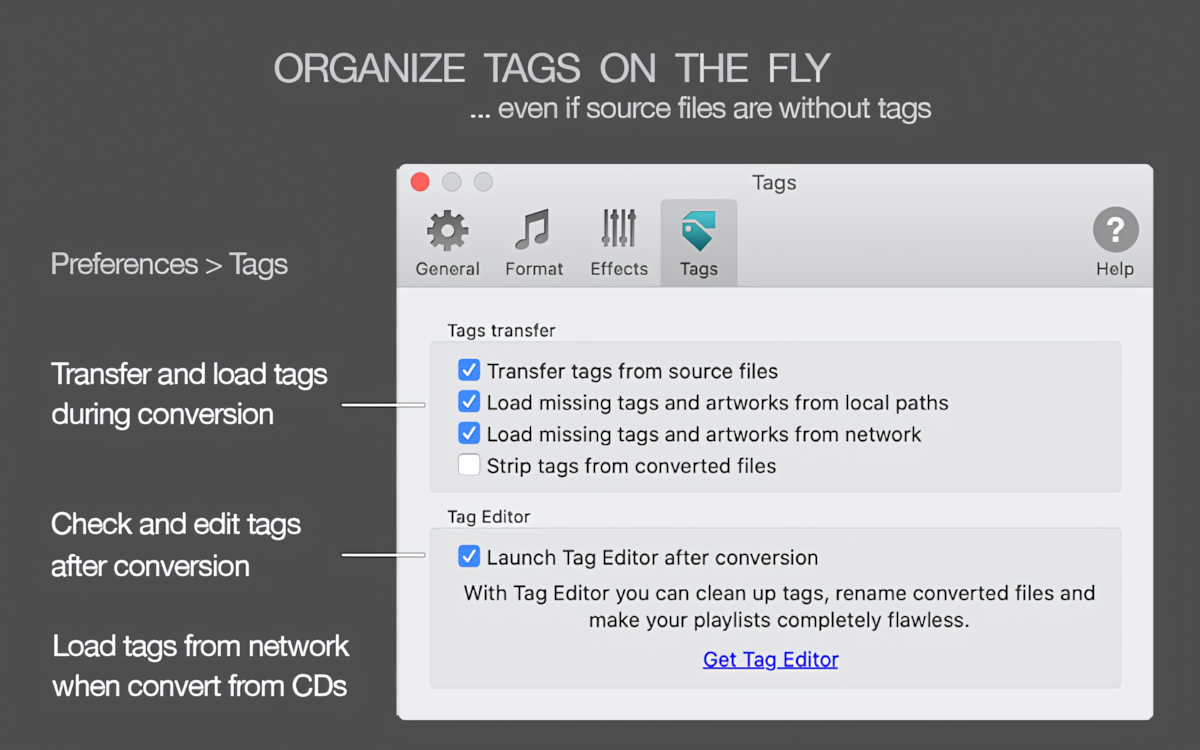
Task: Disable Launch Tag Editor after conversion
Action: tap(469, 556)
